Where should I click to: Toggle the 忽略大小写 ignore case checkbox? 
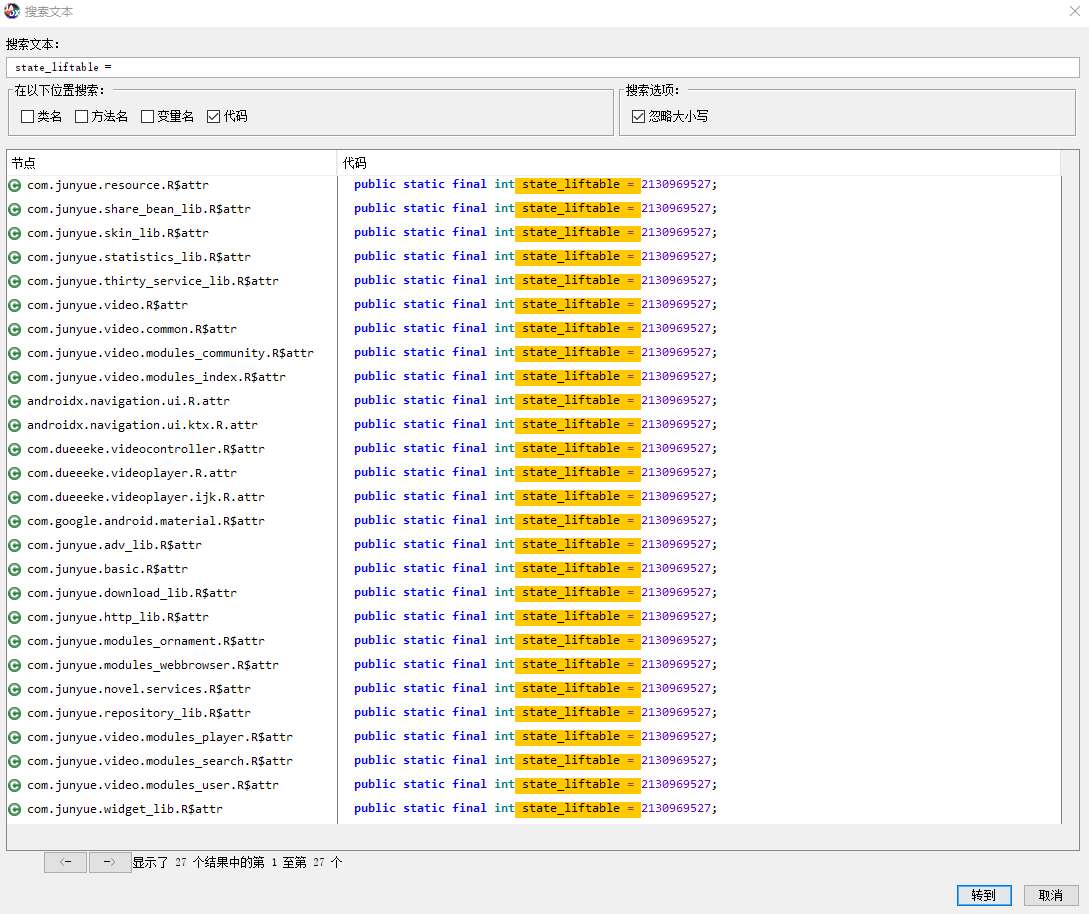[639, 117]
